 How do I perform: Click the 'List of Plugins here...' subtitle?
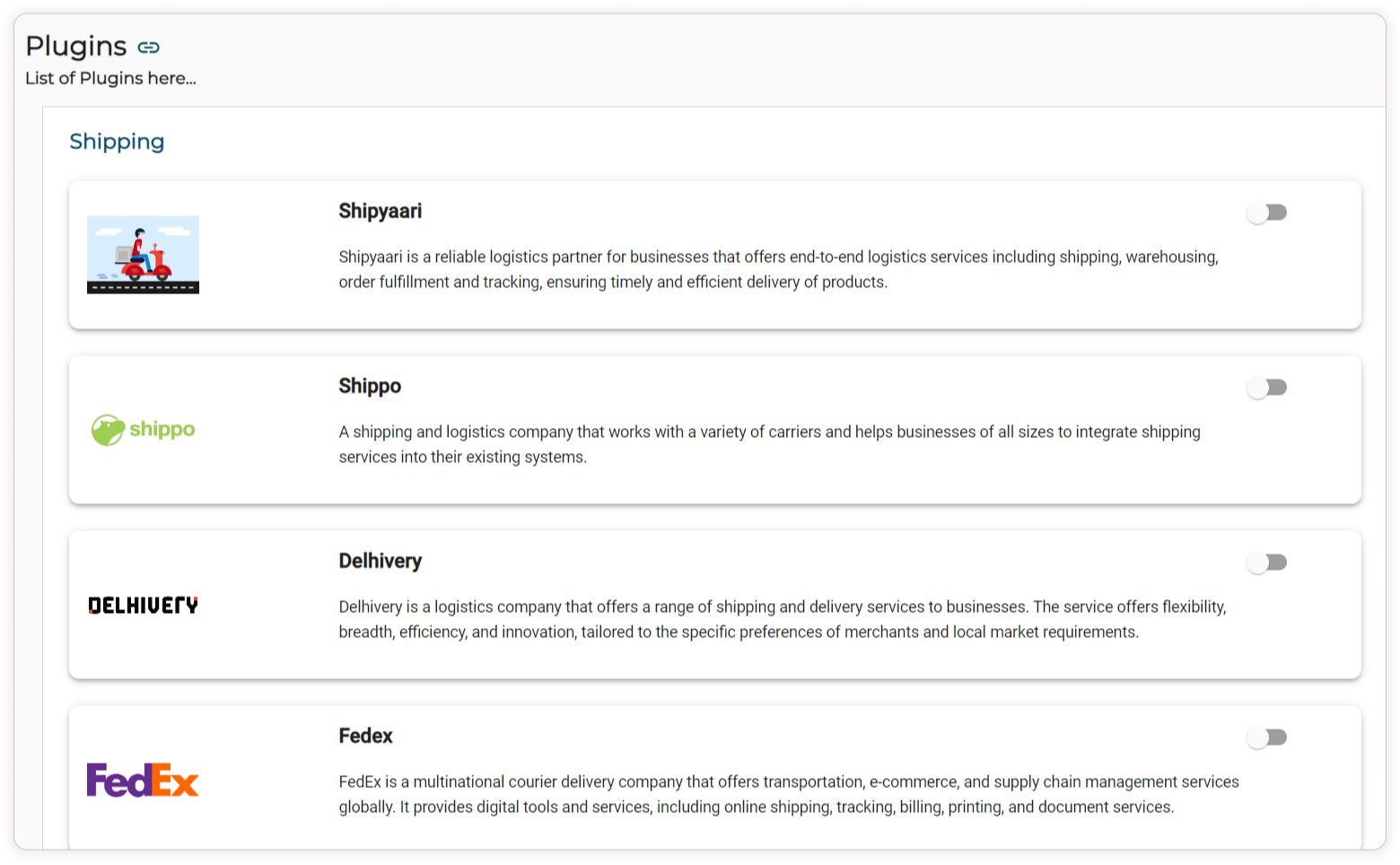[x=110, y=78]
